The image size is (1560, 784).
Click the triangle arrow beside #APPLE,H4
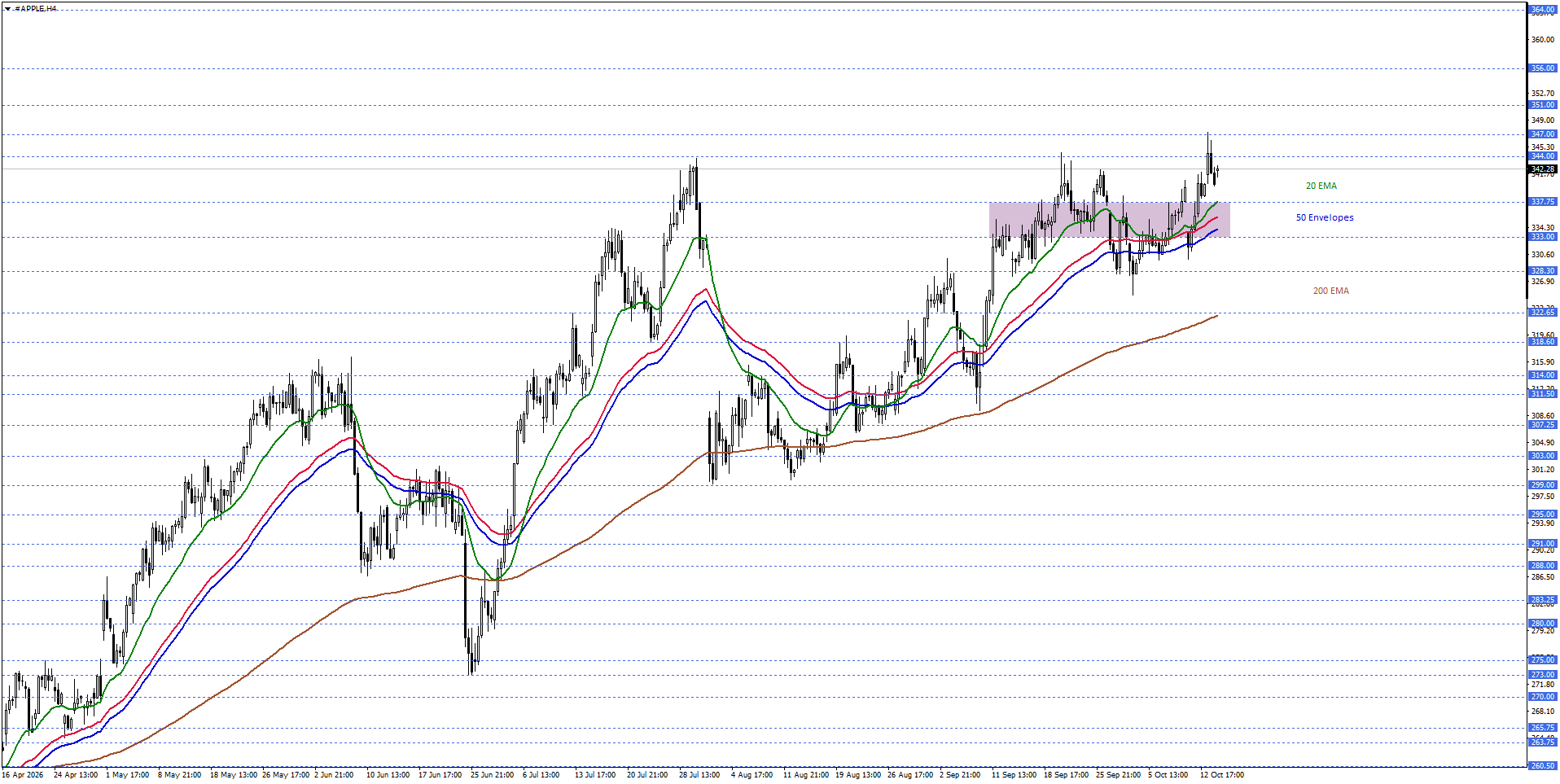point(7,9)
